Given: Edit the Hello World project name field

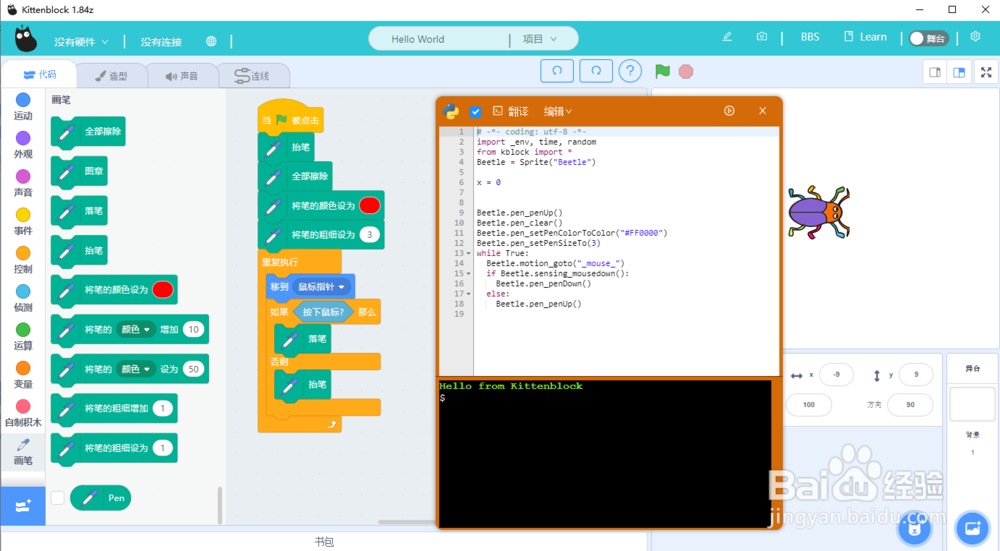Looking at the screenshot, I should pos(439,39).
